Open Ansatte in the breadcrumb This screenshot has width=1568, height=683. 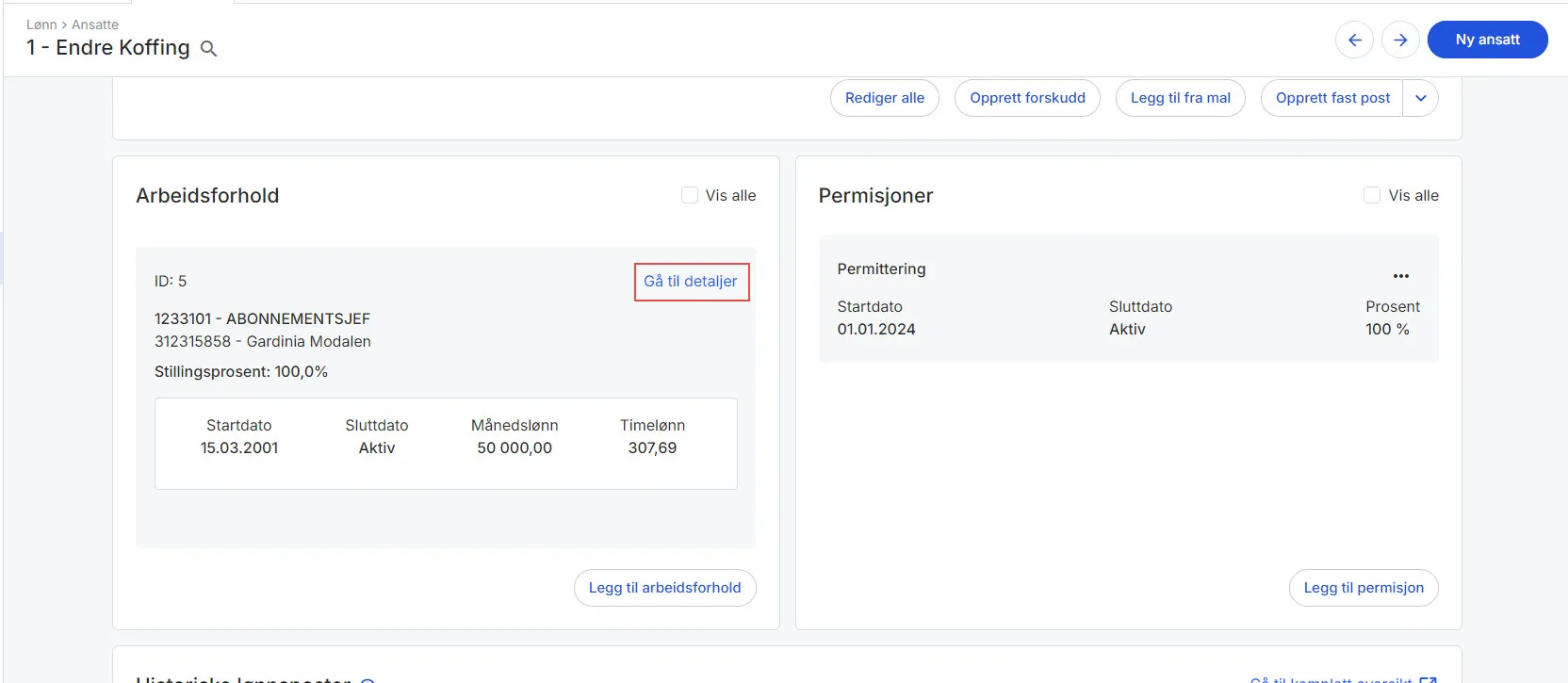click(95, 24)
